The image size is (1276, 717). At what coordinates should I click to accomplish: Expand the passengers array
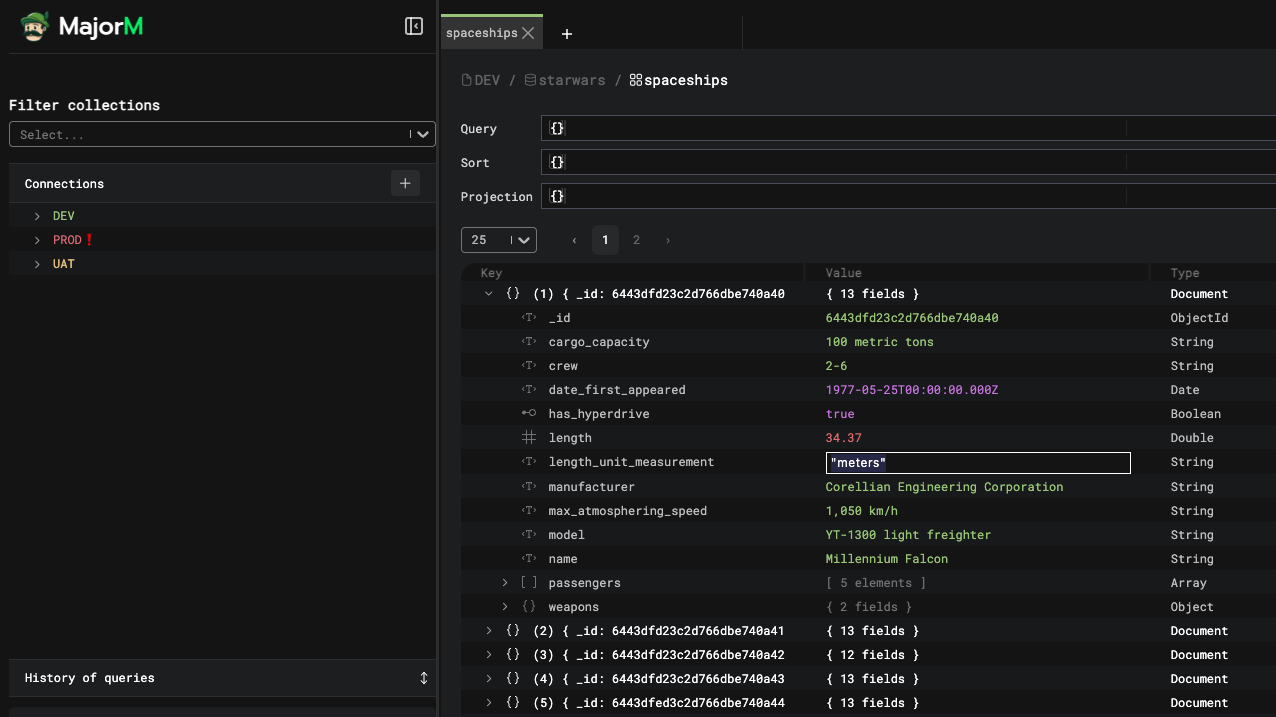coord(505,583)
